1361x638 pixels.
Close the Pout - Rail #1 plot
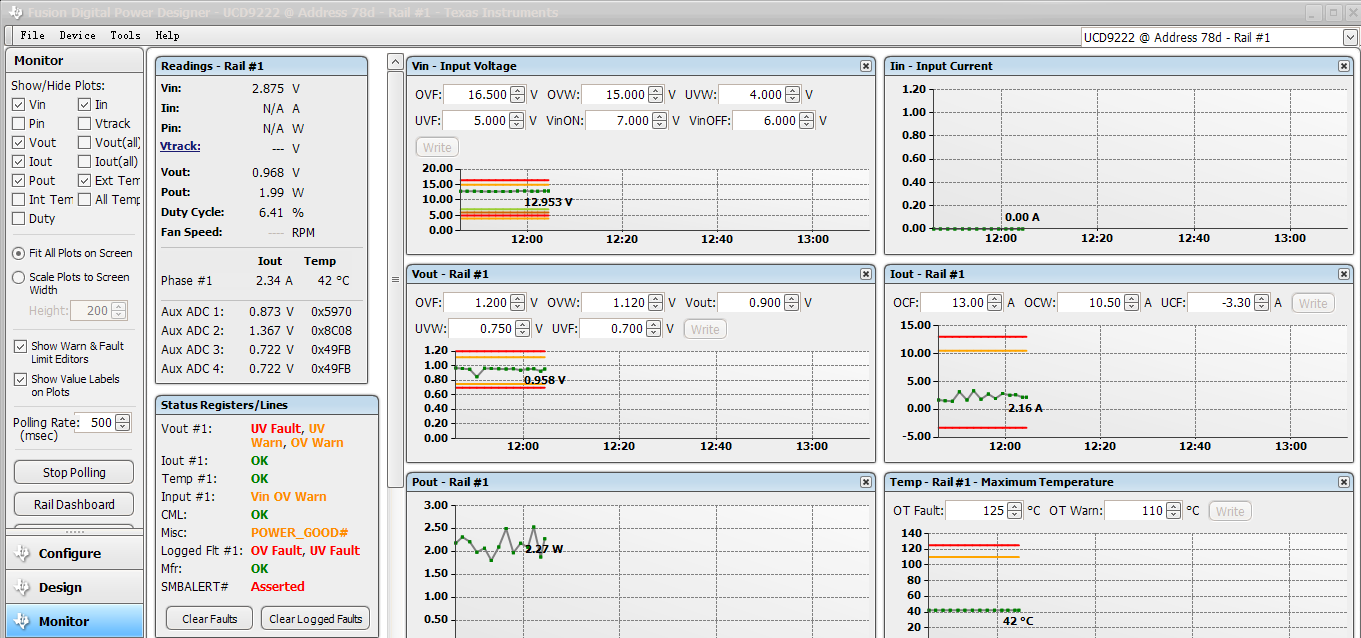865,482
